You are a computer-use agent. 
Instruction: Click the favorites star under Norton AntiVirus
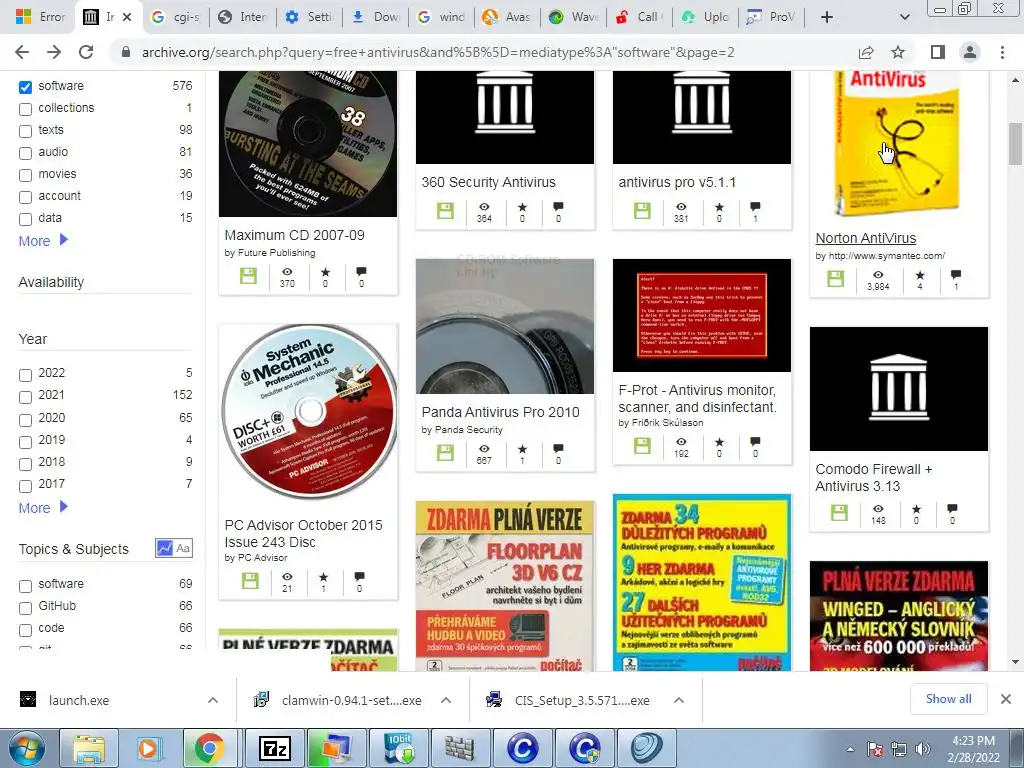[x=920, y=275]
